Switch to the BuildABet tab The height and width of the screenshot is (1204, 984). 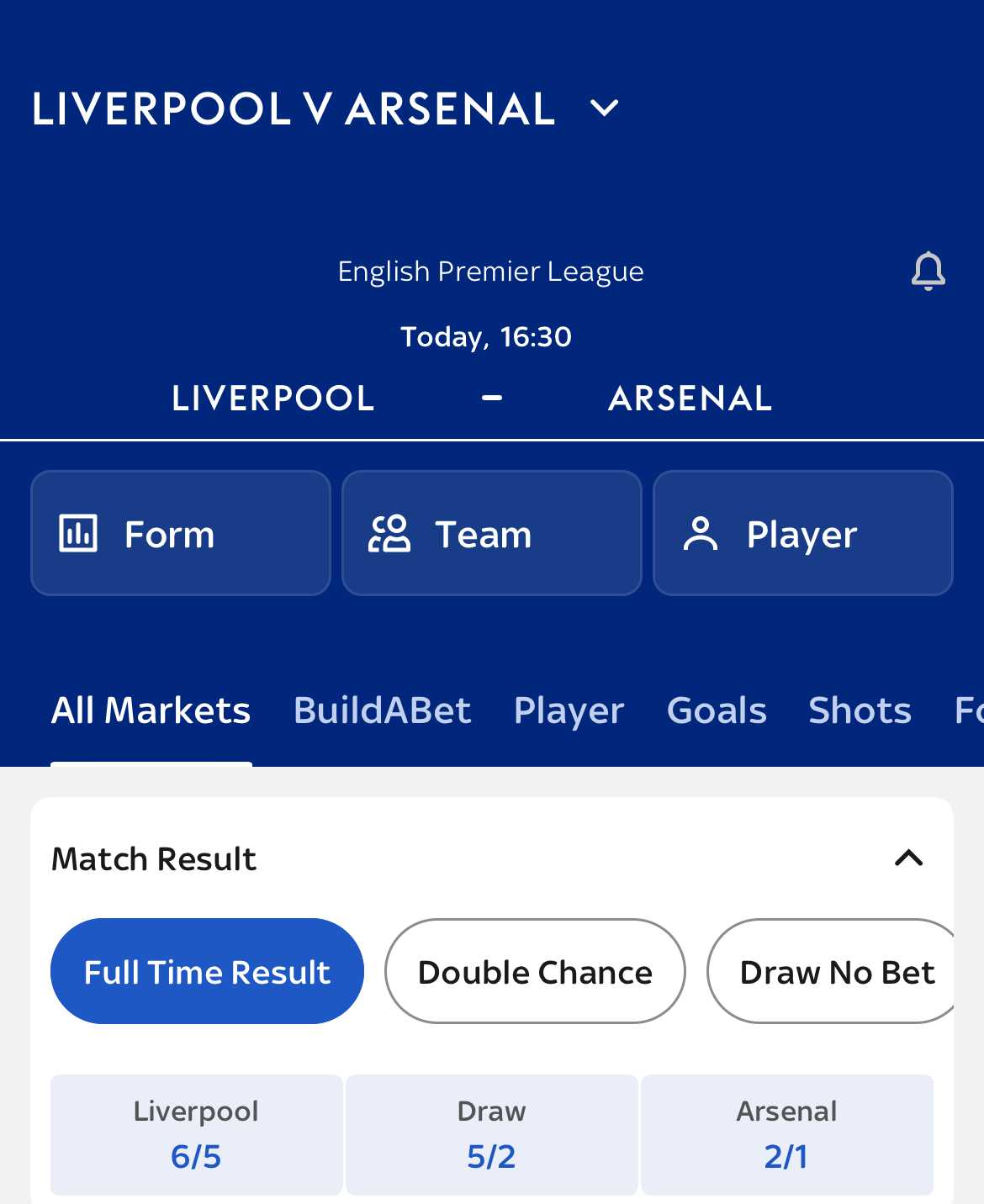point(382,710)
